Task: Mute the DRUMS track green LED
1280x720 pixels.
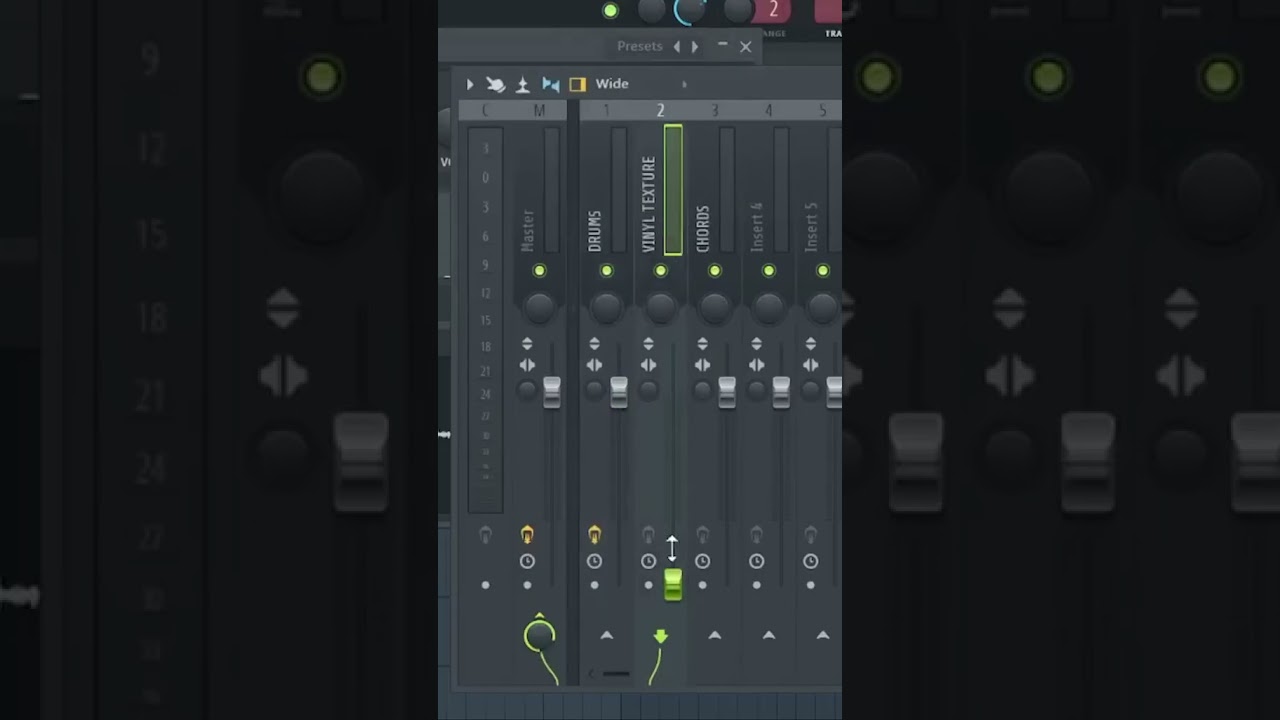Action: click(606, 271)
